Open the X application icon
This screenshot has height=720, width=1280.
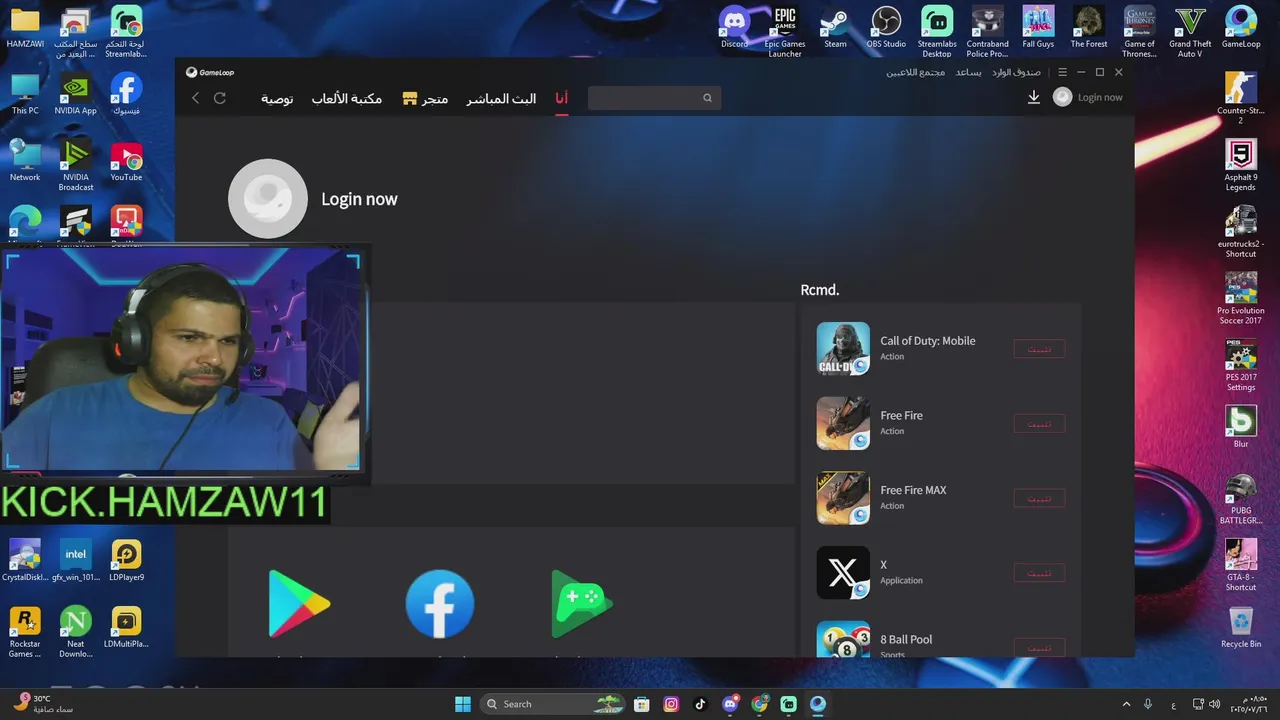coord(843,573)
